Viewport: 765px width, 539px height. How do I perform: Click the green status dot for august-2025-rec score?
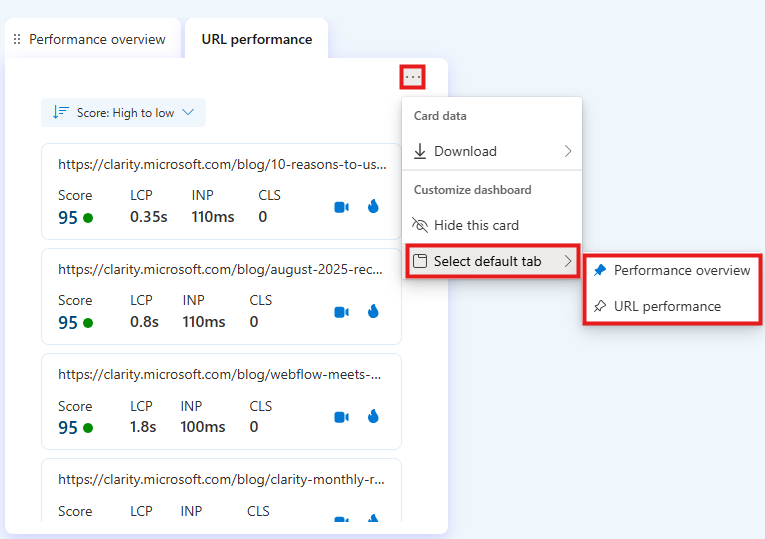(x=88, y=322)
